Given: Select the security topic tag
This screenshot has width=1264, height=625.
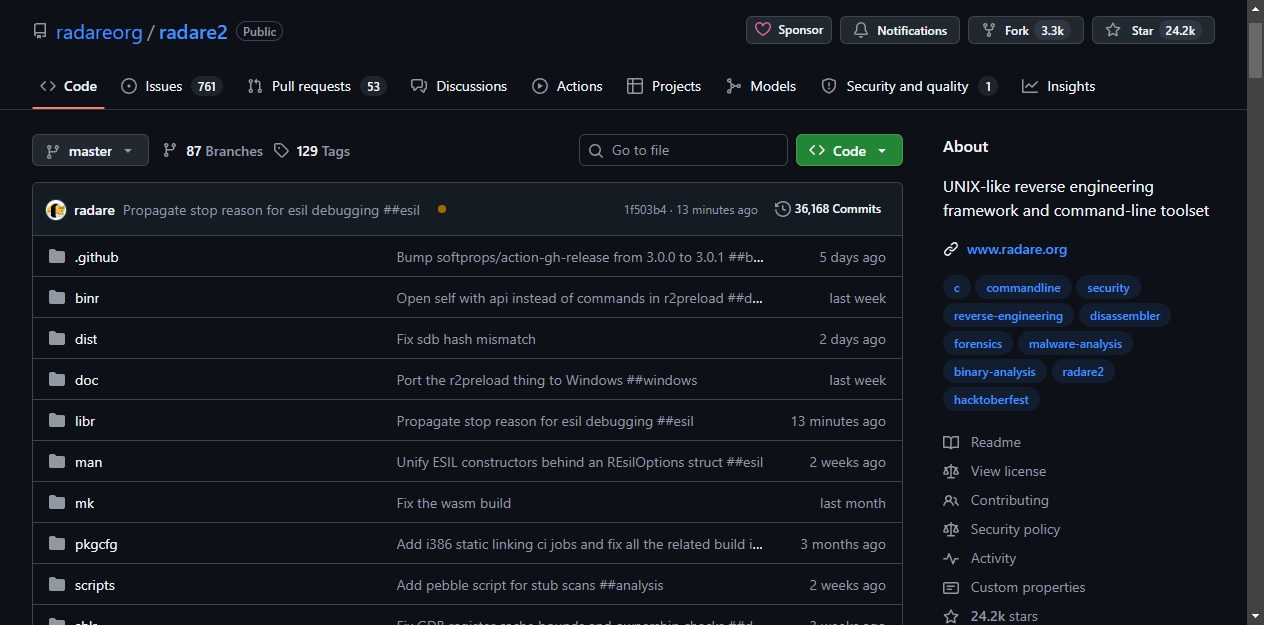Looking at the screenshot, I should [1108, 288].
